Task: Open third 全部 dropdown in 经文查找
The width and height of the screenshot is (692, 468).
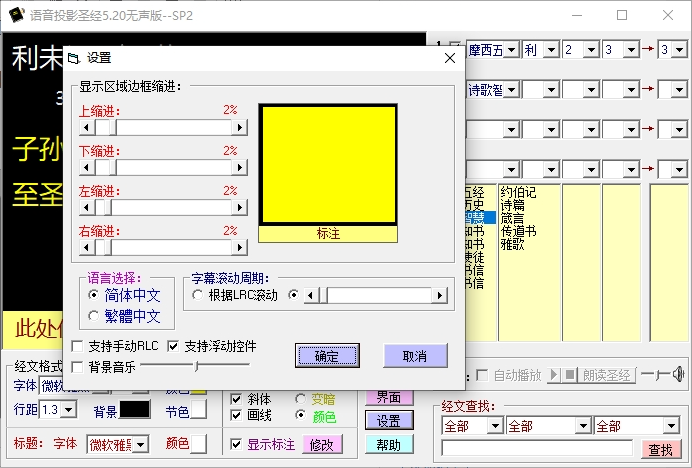Action: click(x=671, y=426)
